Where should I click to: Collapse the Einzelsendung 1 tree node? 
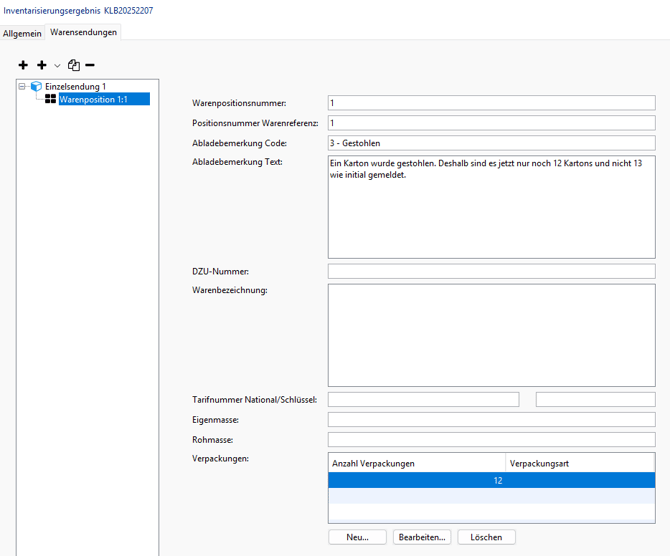pyautogui.click(x=22, y=86)
